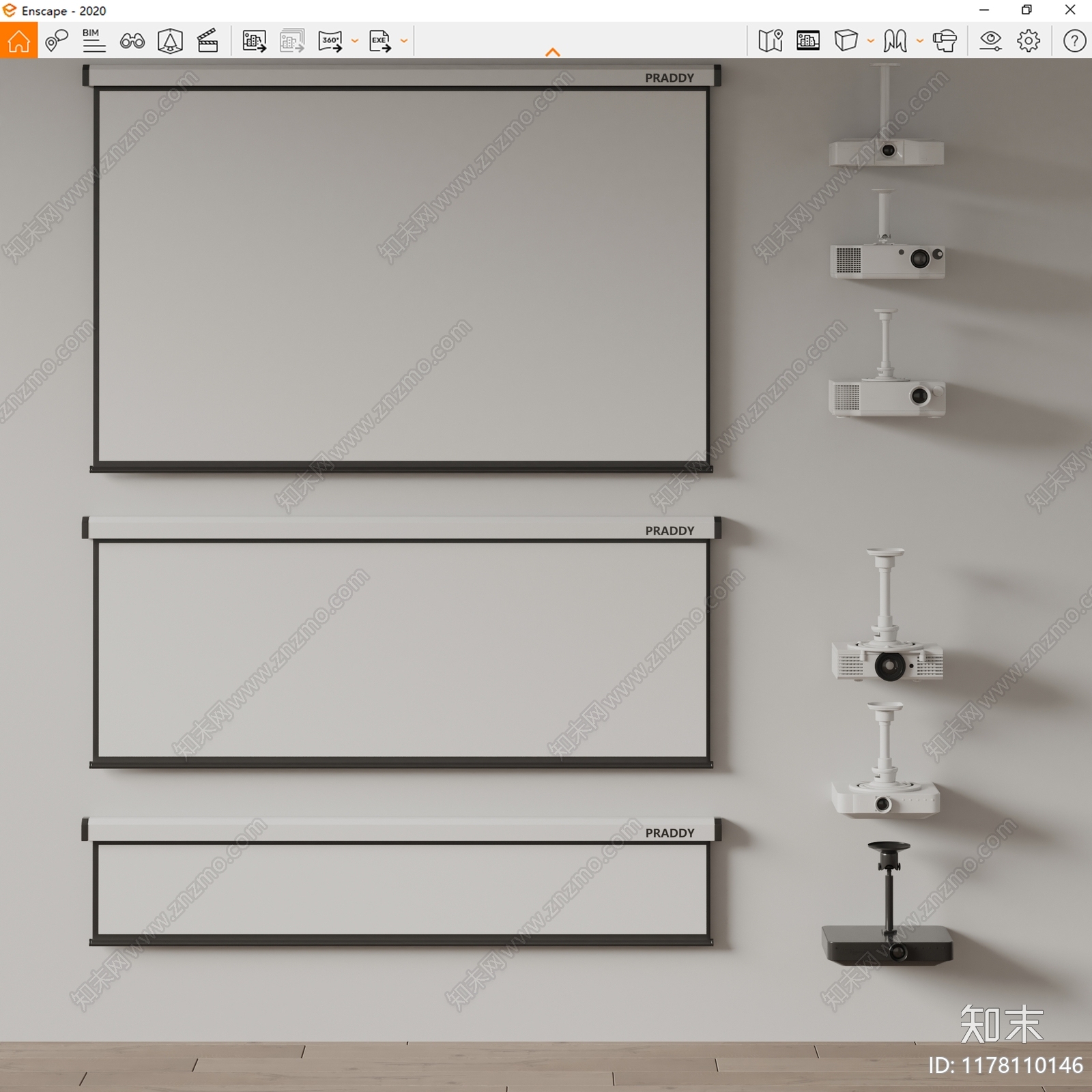Expand the 360° panorama dropdown arrow
This screenshot has width=1092, height=1092.
[355, 41]
